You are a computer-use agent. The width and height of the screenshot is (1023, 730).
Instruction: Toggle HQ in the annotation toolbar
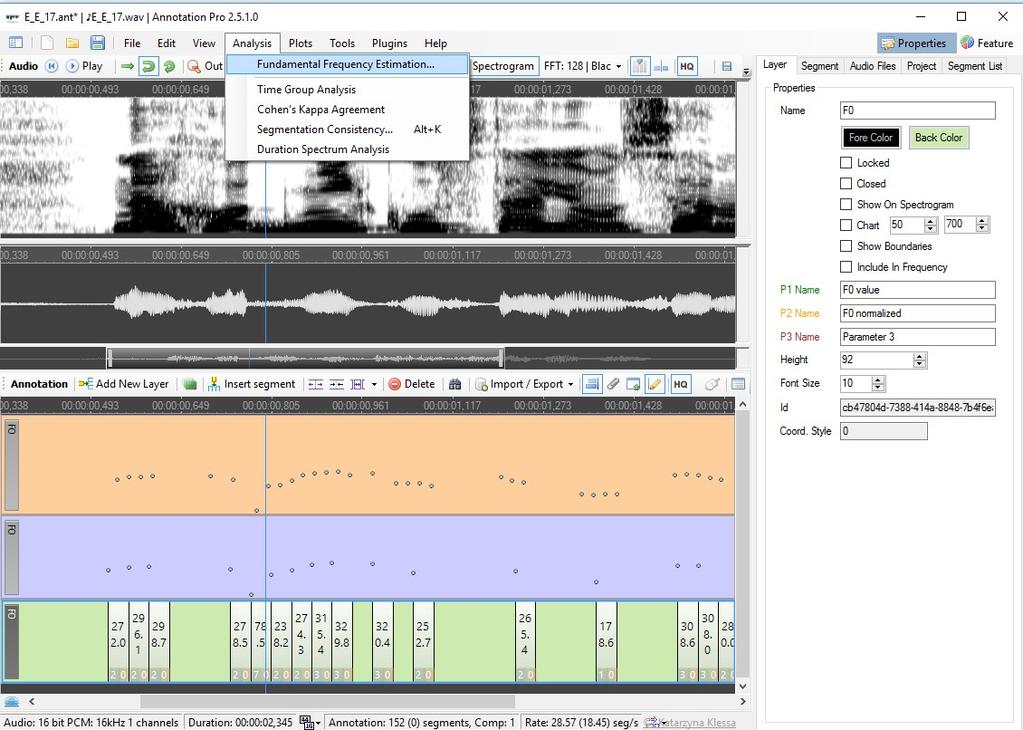[x=680, y=384]
